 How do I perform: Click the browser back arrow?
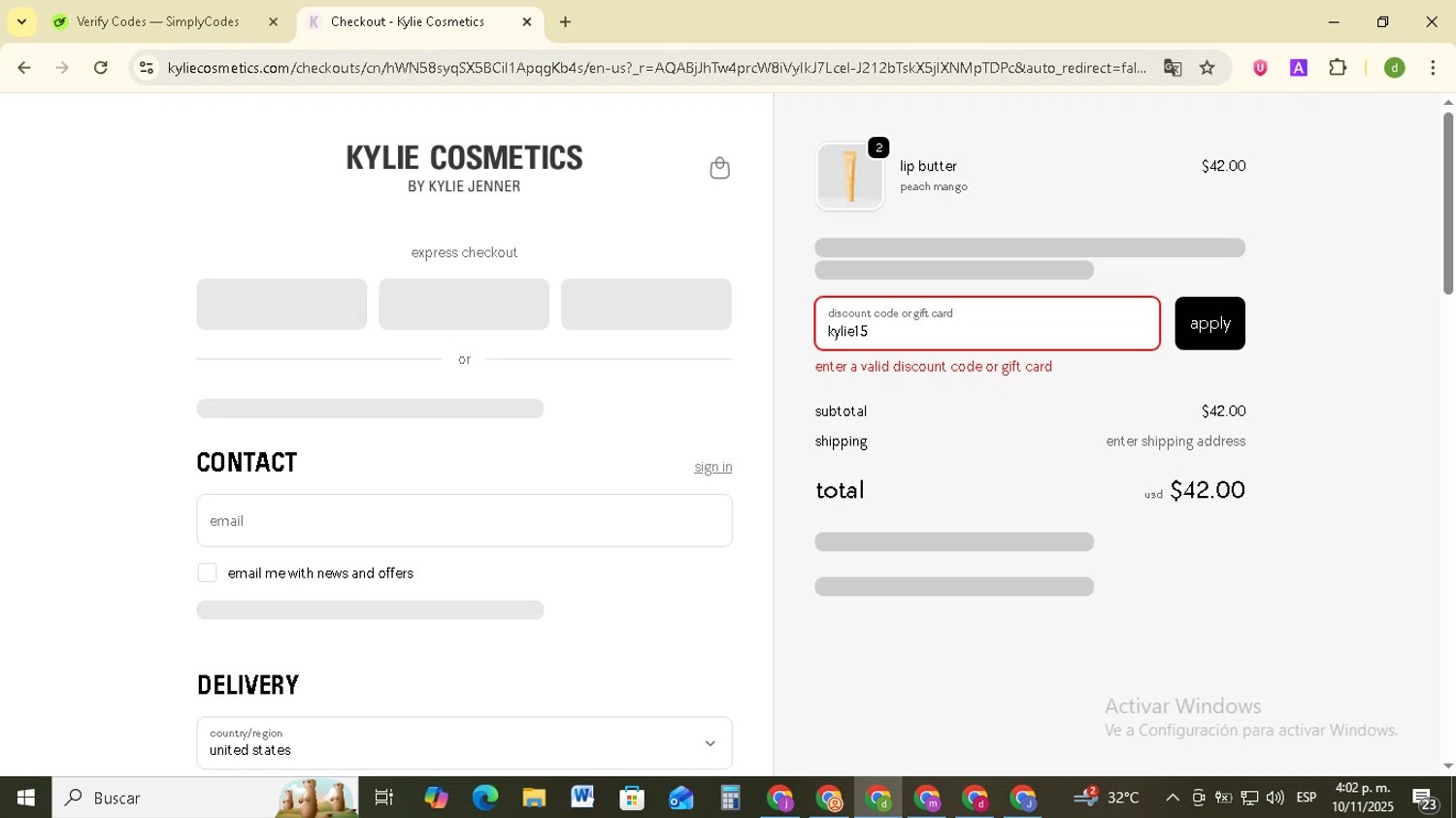click(x=24, y=68)
